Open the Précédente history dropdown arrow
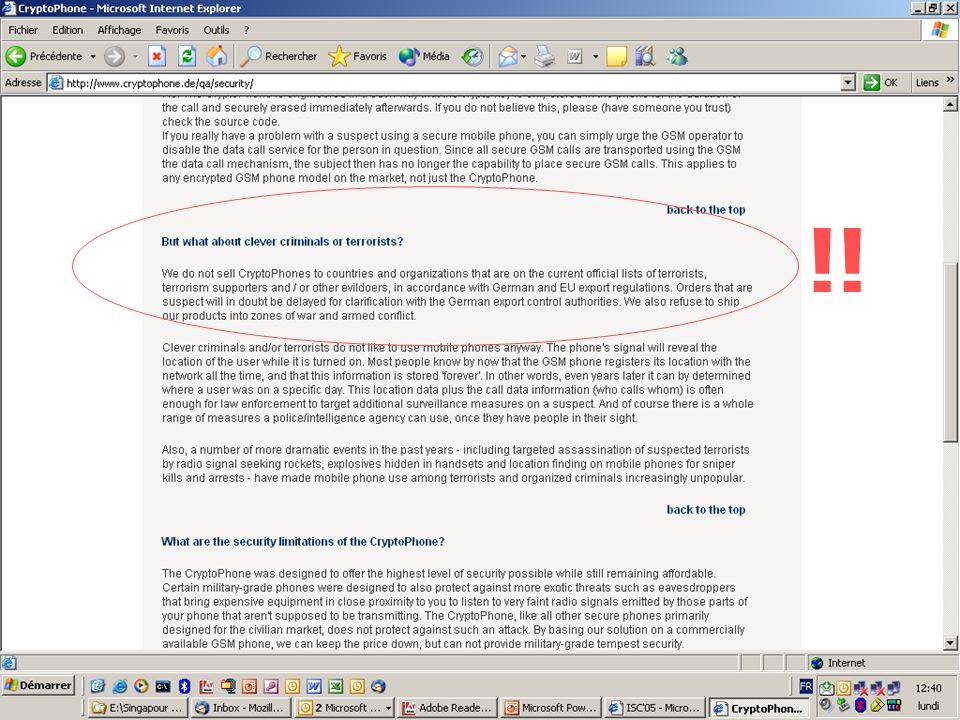 click(x=93, y=56)
